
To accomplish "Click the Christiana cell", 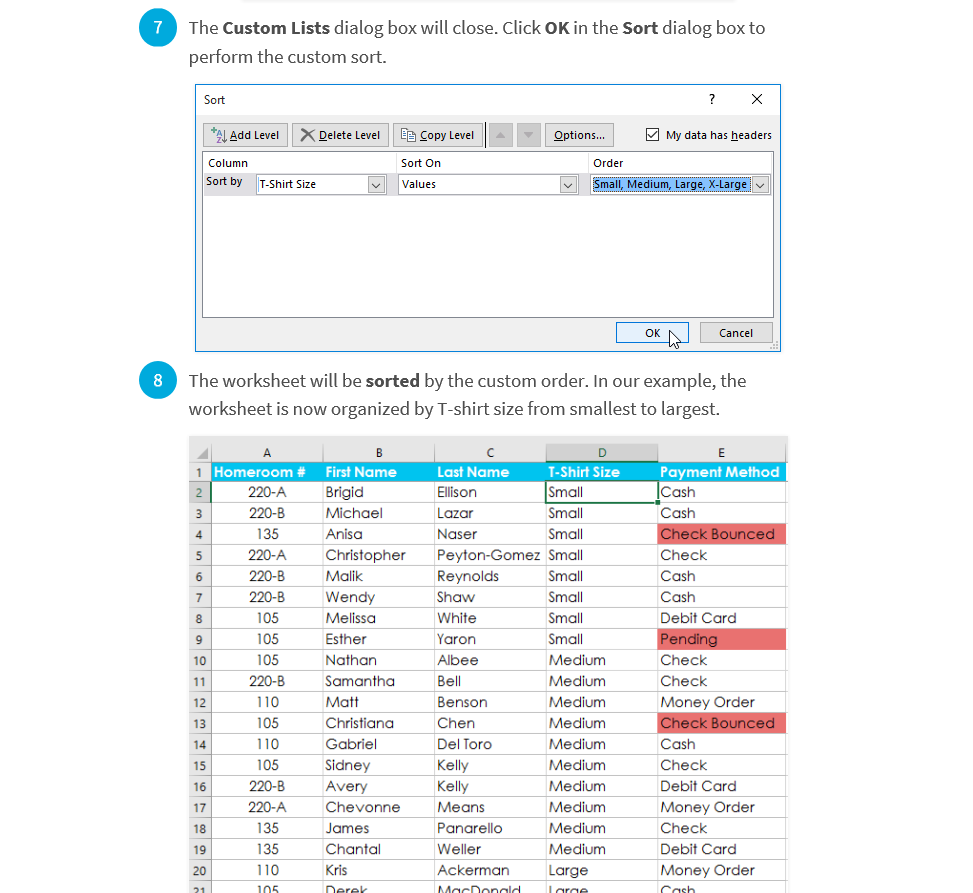I will (379, 723).
